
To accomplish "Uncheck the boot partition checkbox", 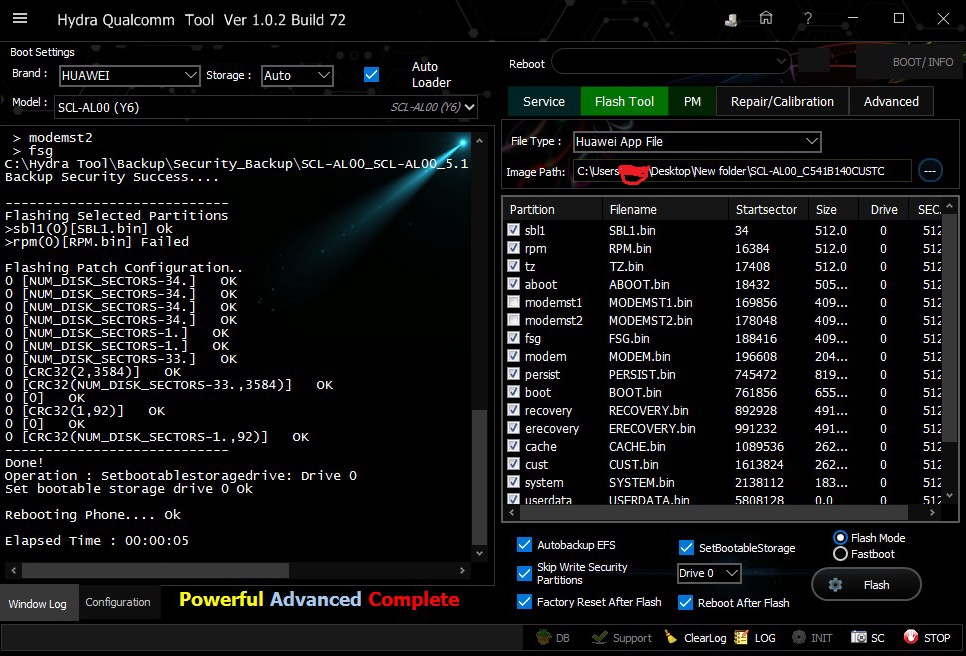I will pyautogui.click(x=513, y=392).
